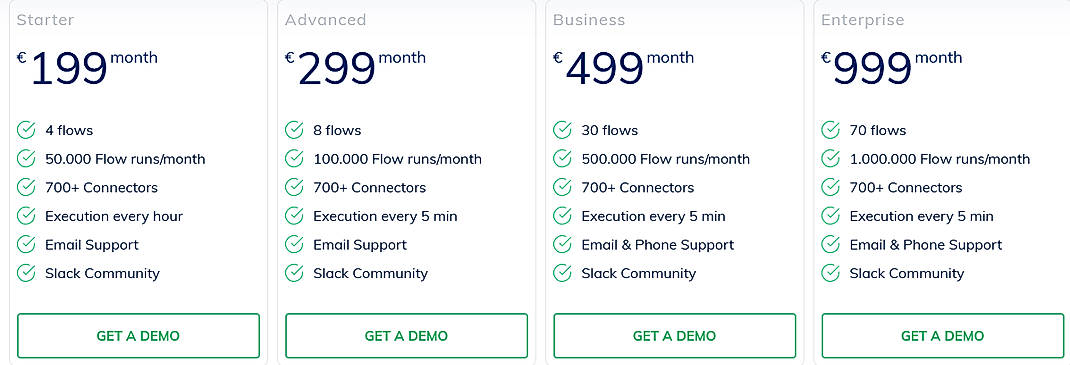The height and width of the screenshot is (365, 1070).
Task: Click GET A DEMO under Advanced plan
Action: coord(406,336)
